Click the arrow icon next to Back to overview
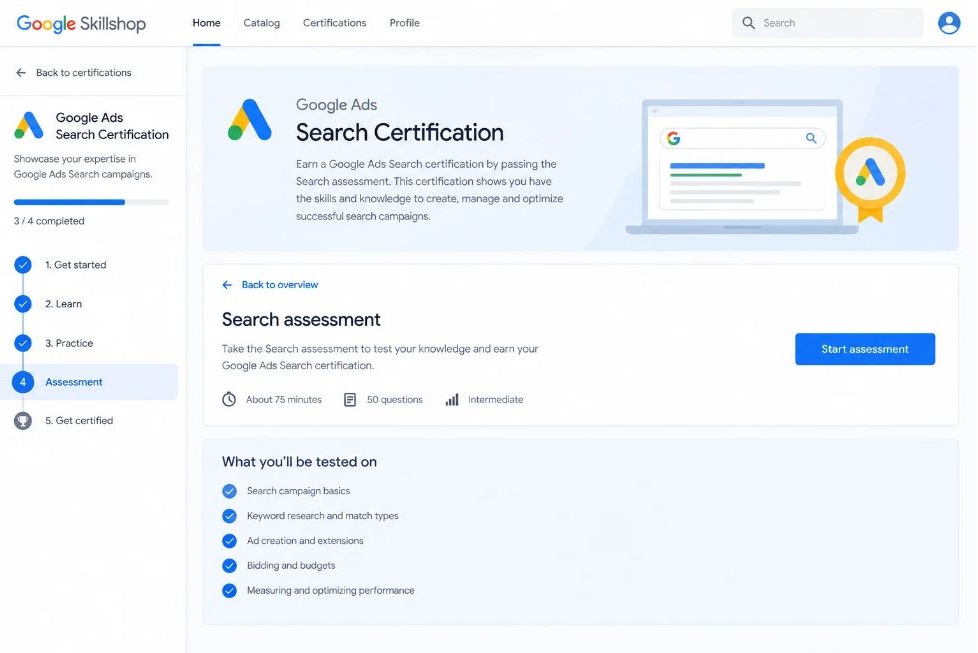The height and width of the screenshot is (653, 978). click(227, 285)
